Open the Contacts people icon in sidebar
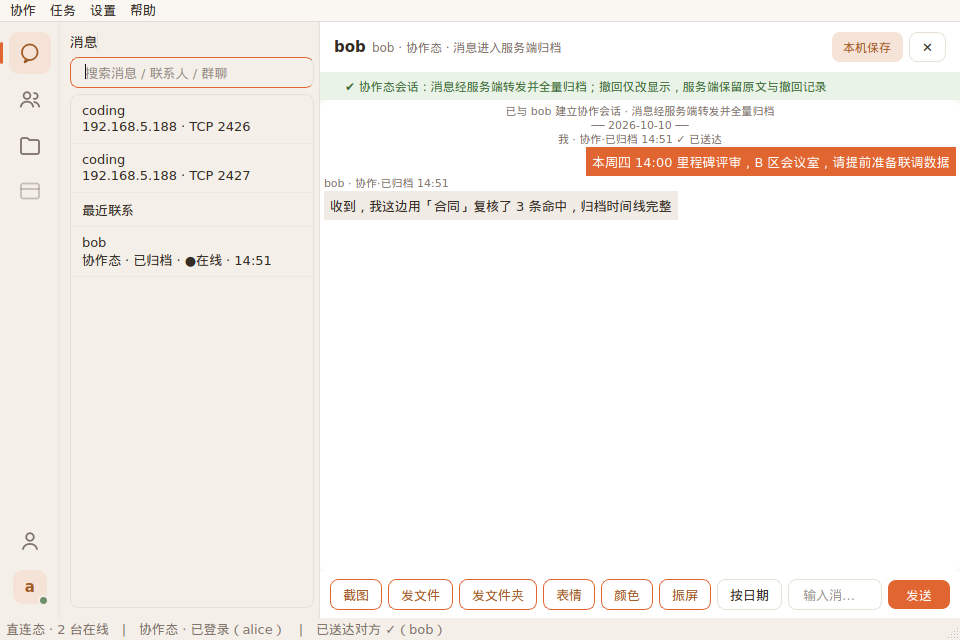Viewport: 960px width, 640px height. tap(29, 99)
